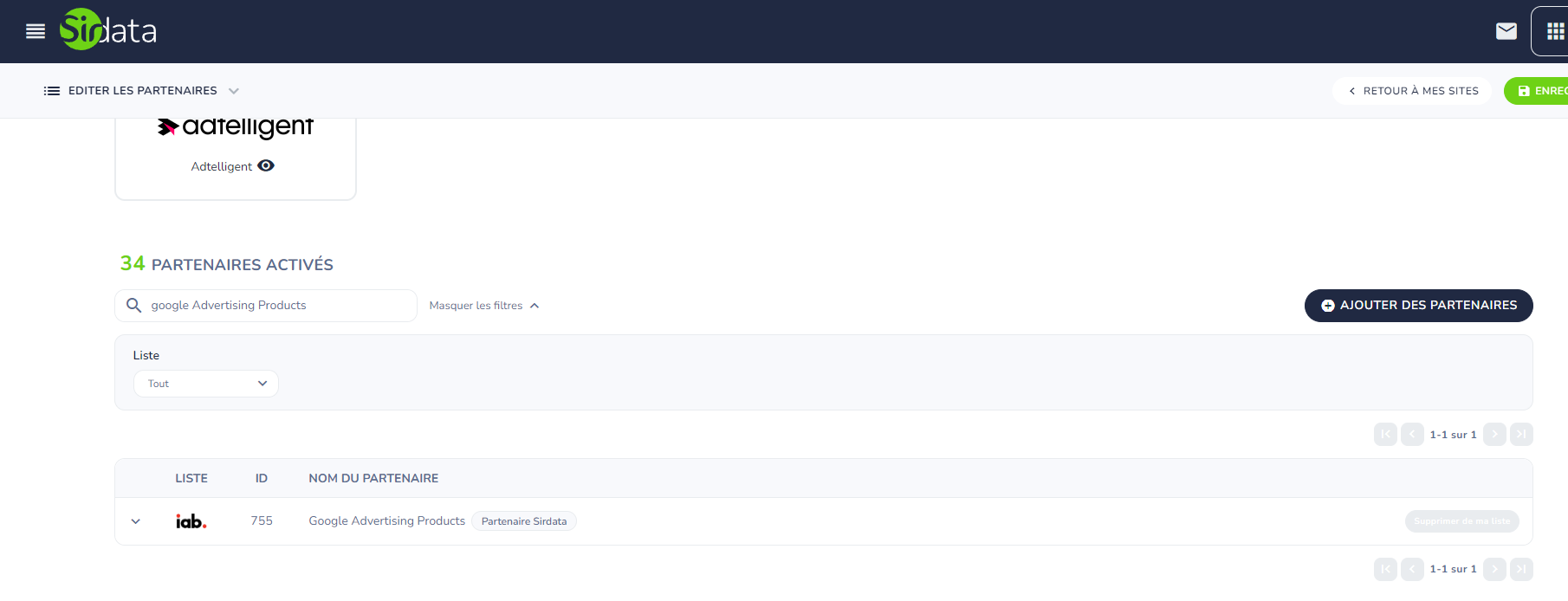The image size is (1568, 601).
Task: Open the Editer les partenaires dropdown
Action: tap(142, 91)
